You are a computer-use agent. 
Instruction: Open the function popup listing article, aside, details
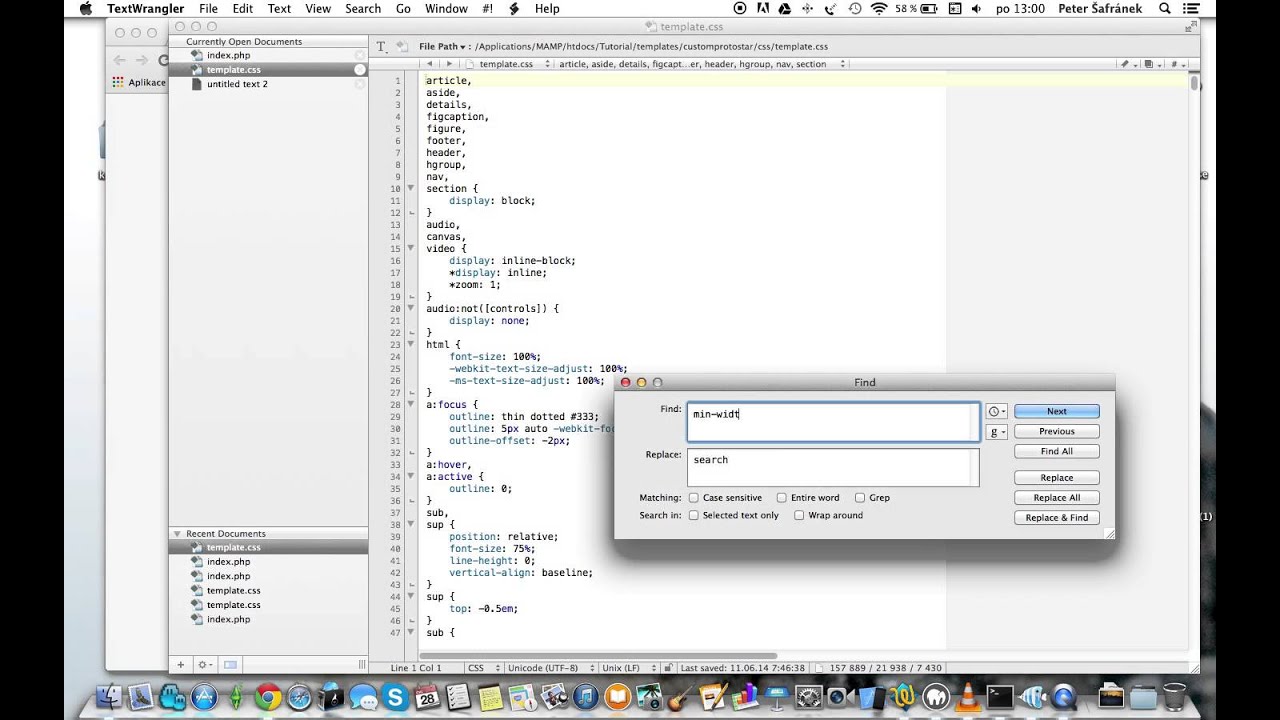(x=702, y=64)
